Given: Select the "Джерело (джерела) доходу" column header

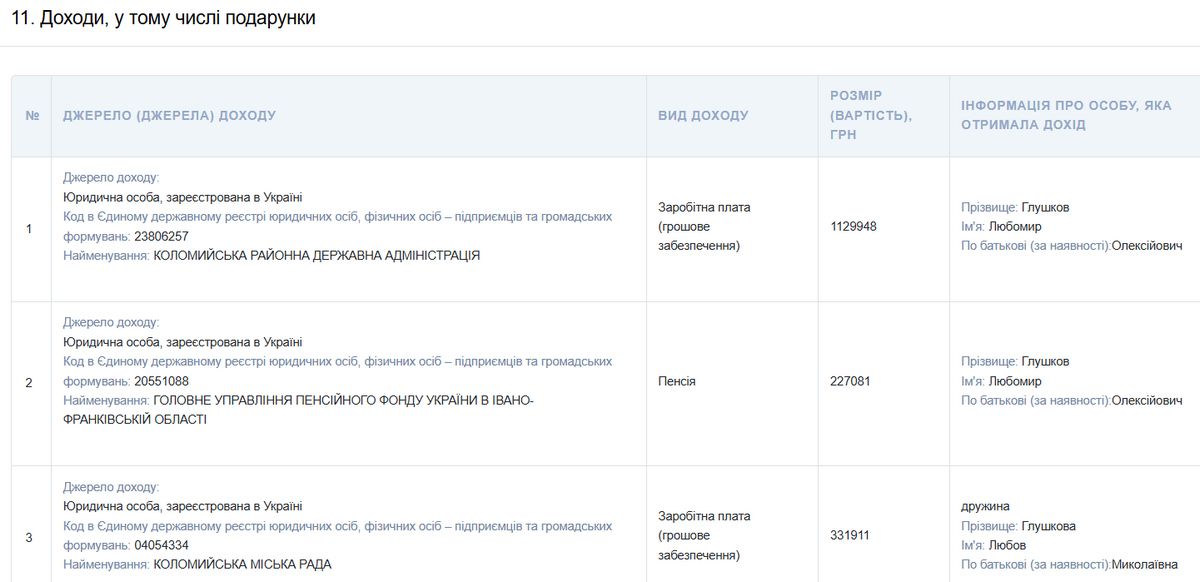Looking at the screenshot, I should coord(169,116).
